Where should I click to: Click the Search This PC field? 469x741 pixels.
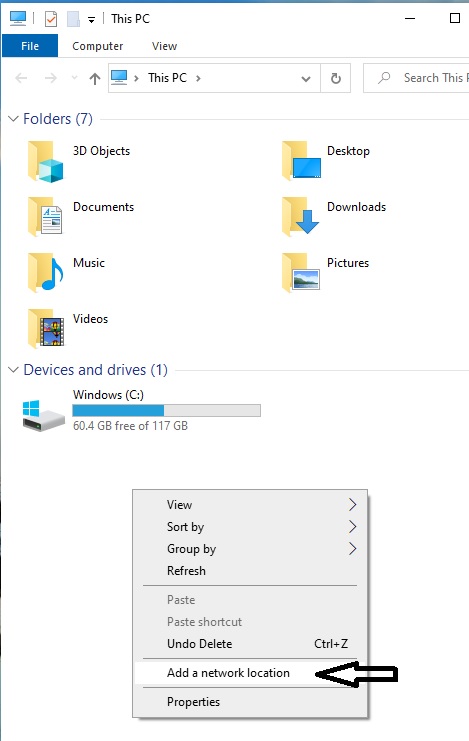click(x=416, y=78)
